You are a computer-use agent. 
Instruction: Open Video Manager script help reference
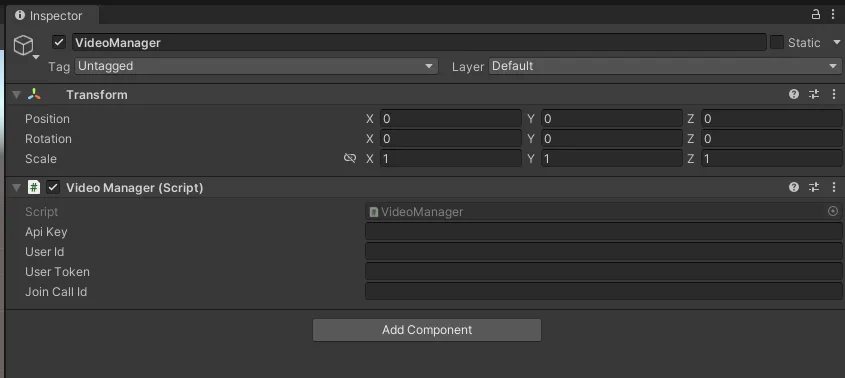click(794, 187)
